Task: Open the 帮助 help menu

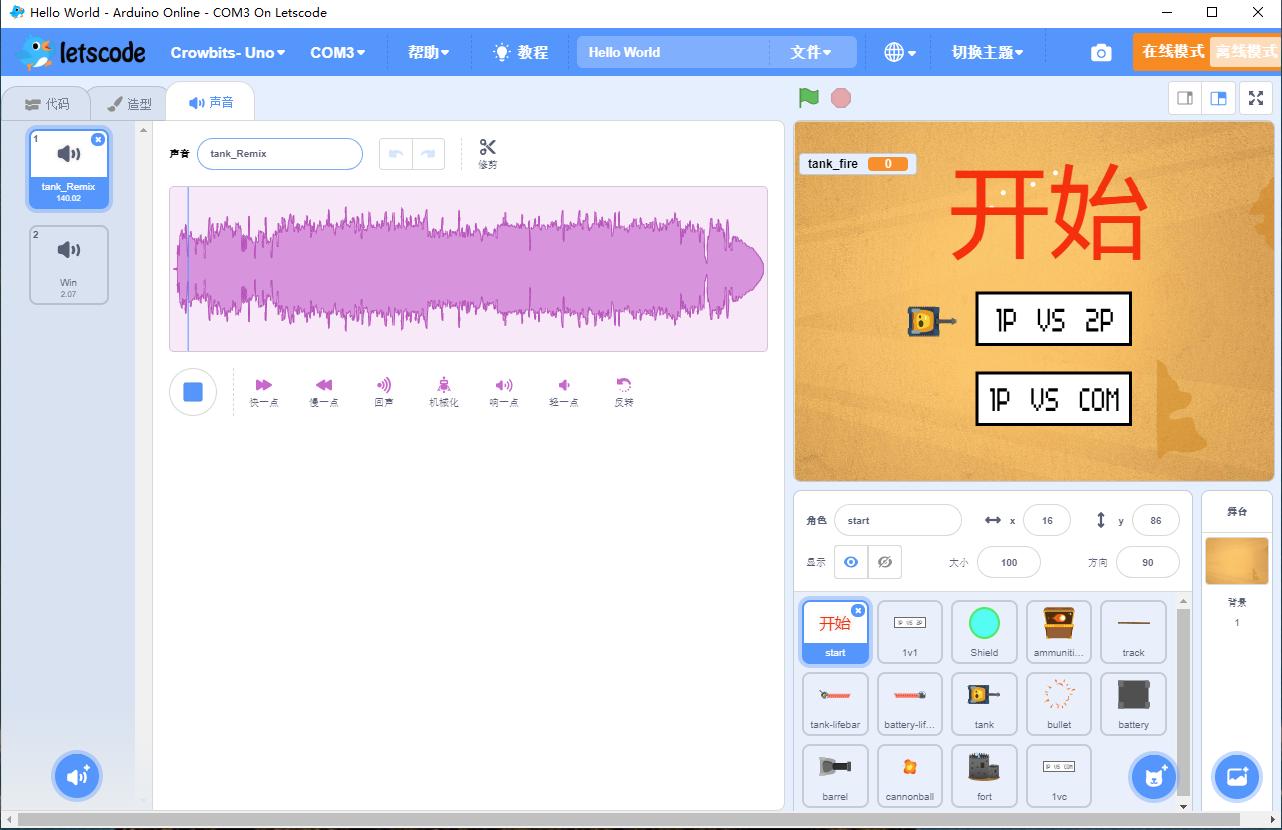Action: point(428,52)
